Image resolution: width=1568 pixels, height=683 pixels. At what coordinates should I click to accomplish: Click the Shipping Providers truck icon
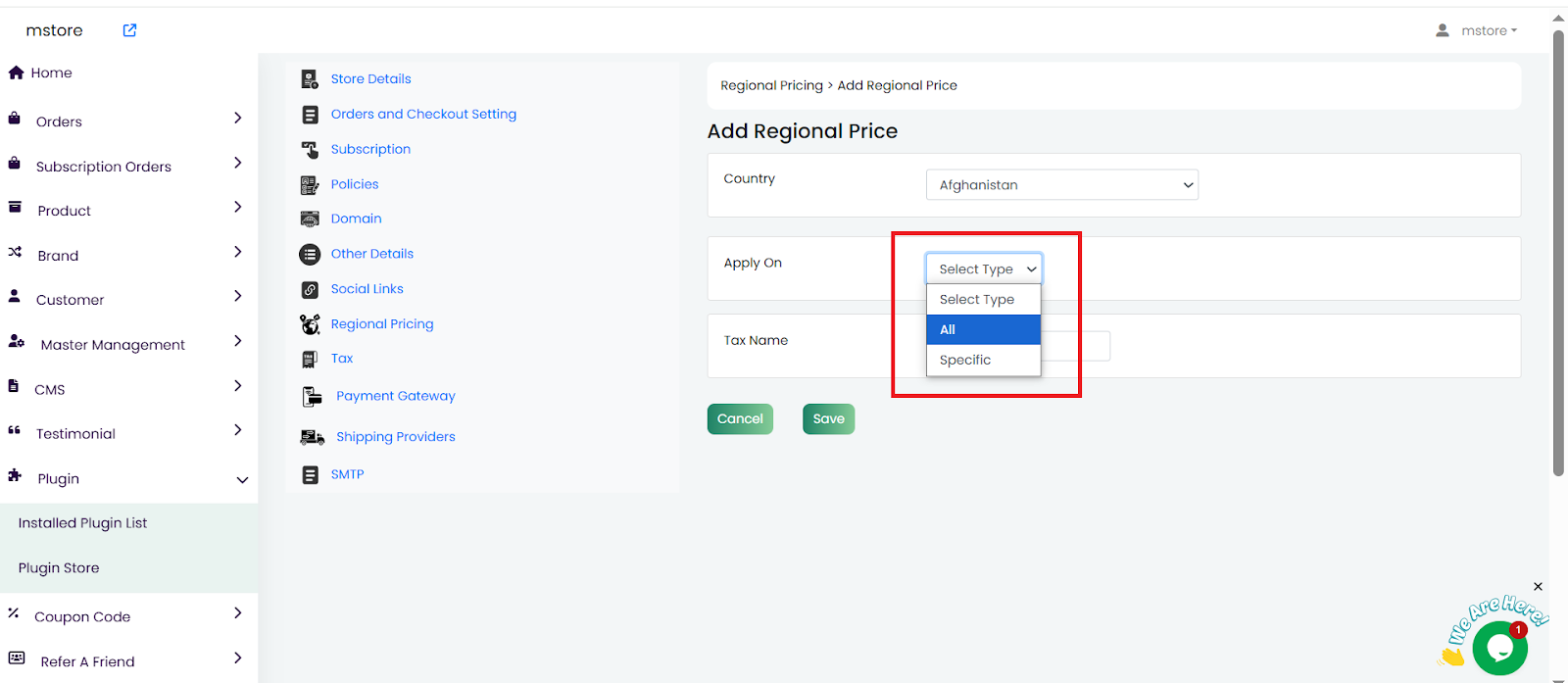click(x=313, y=437)
